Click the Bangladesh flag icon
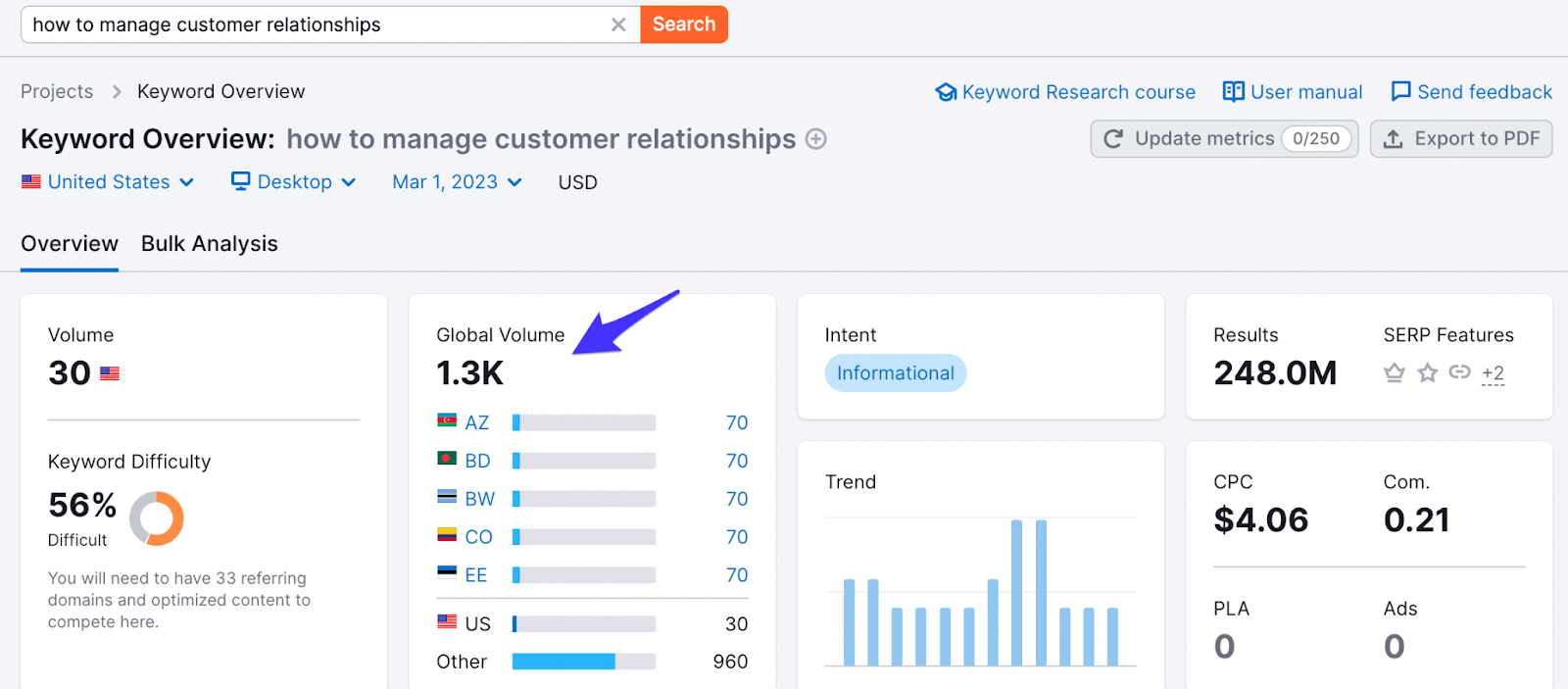The width and height of the screenshot is (1568, 689). click(x=447, y=458)
